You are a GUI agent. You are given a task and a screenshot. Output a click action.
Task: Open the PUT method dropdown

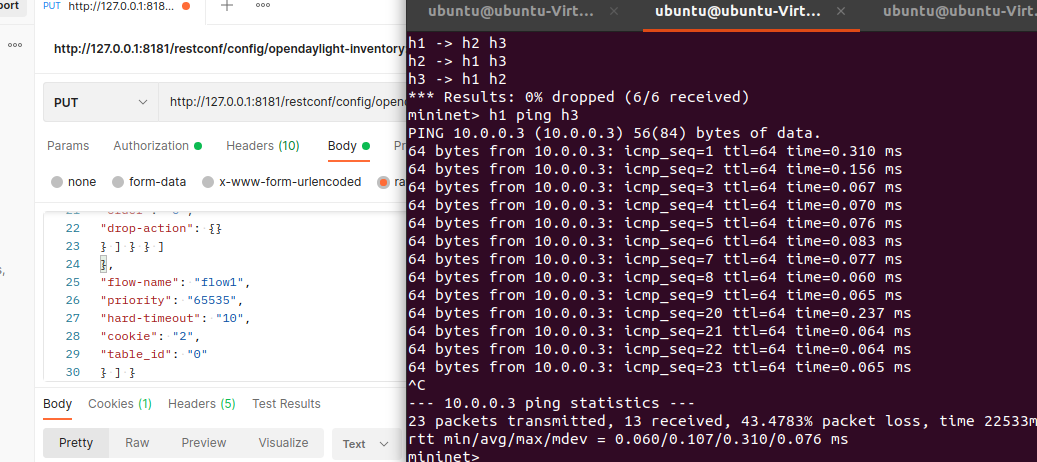tap(101, 102)
